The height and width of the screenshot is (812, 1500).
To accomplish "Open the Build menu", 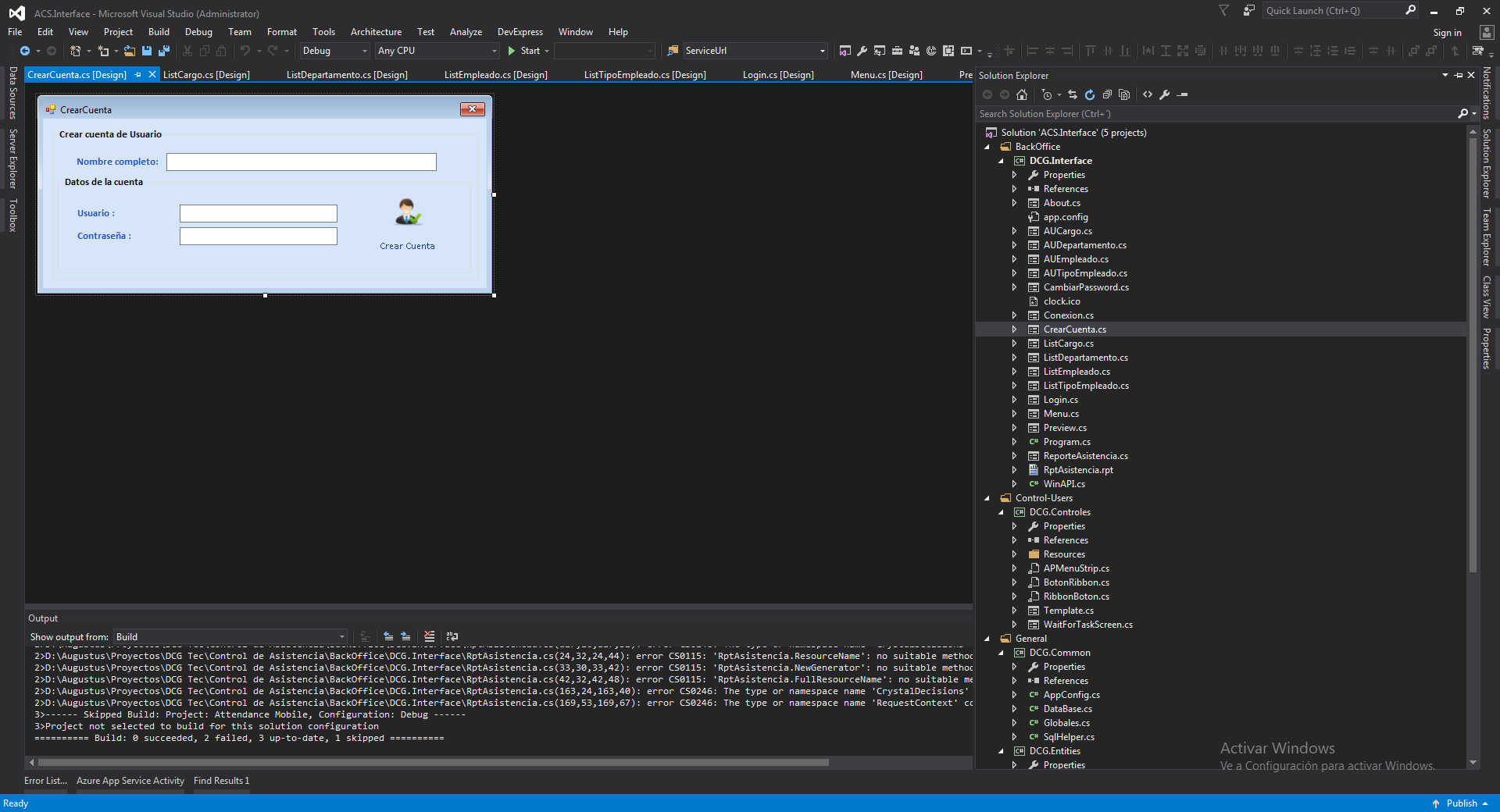I will tap(159, 32).
